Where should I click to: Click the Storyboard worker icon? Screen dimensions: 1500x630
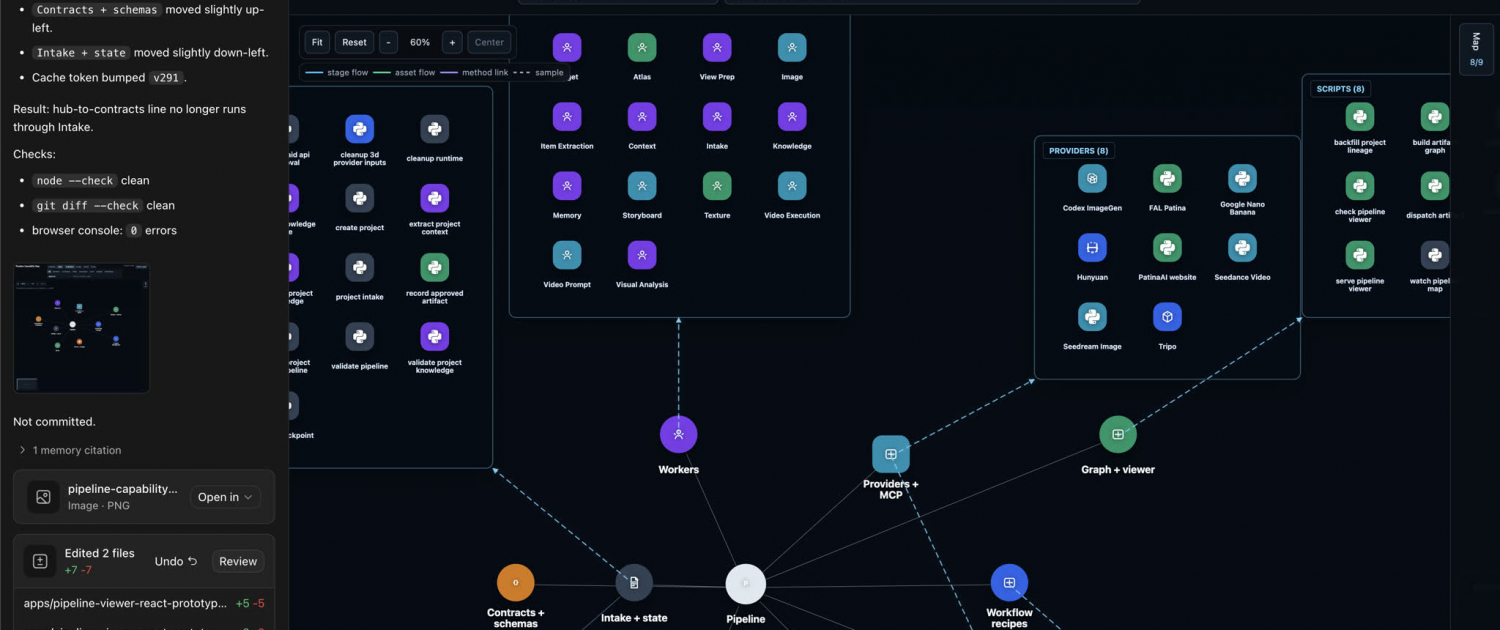point(642,186)
